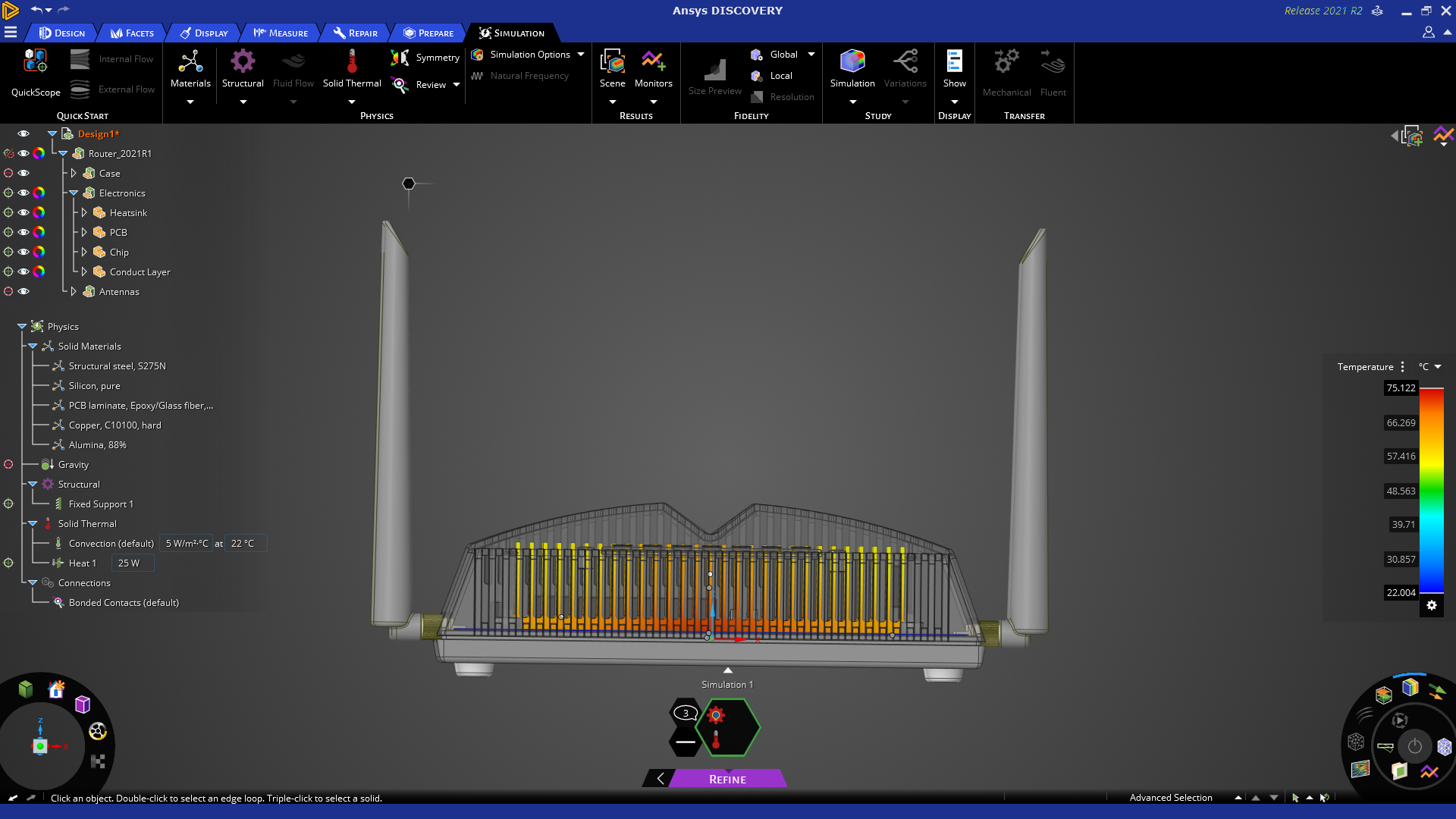Switch to the Prepare ribbon tab
The height and width of the screenshot is (819, 1456).
pyautogui.click(x=428, y=33)
